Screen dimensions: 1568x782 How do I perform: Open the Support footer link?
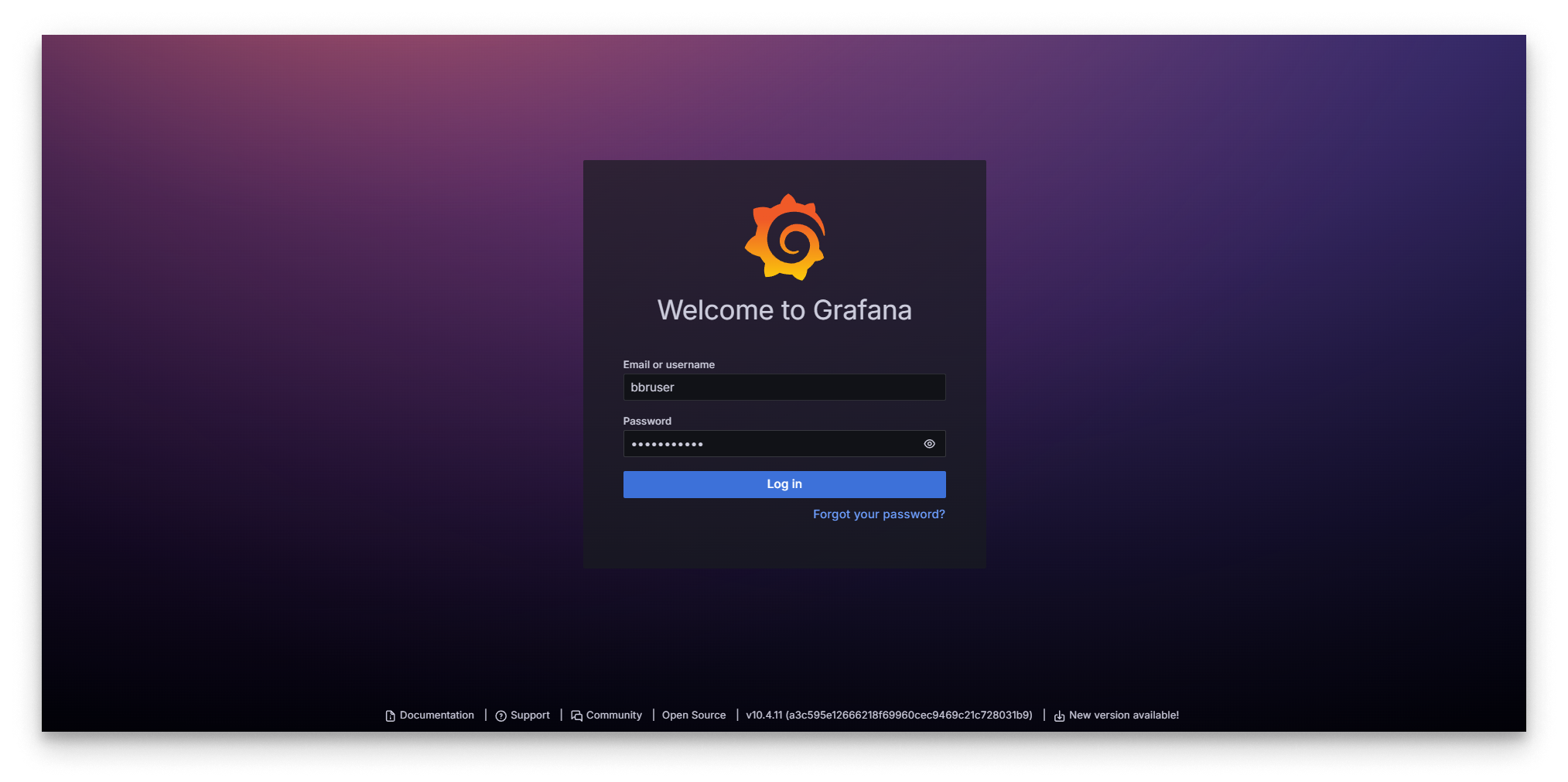pos(531,715)
